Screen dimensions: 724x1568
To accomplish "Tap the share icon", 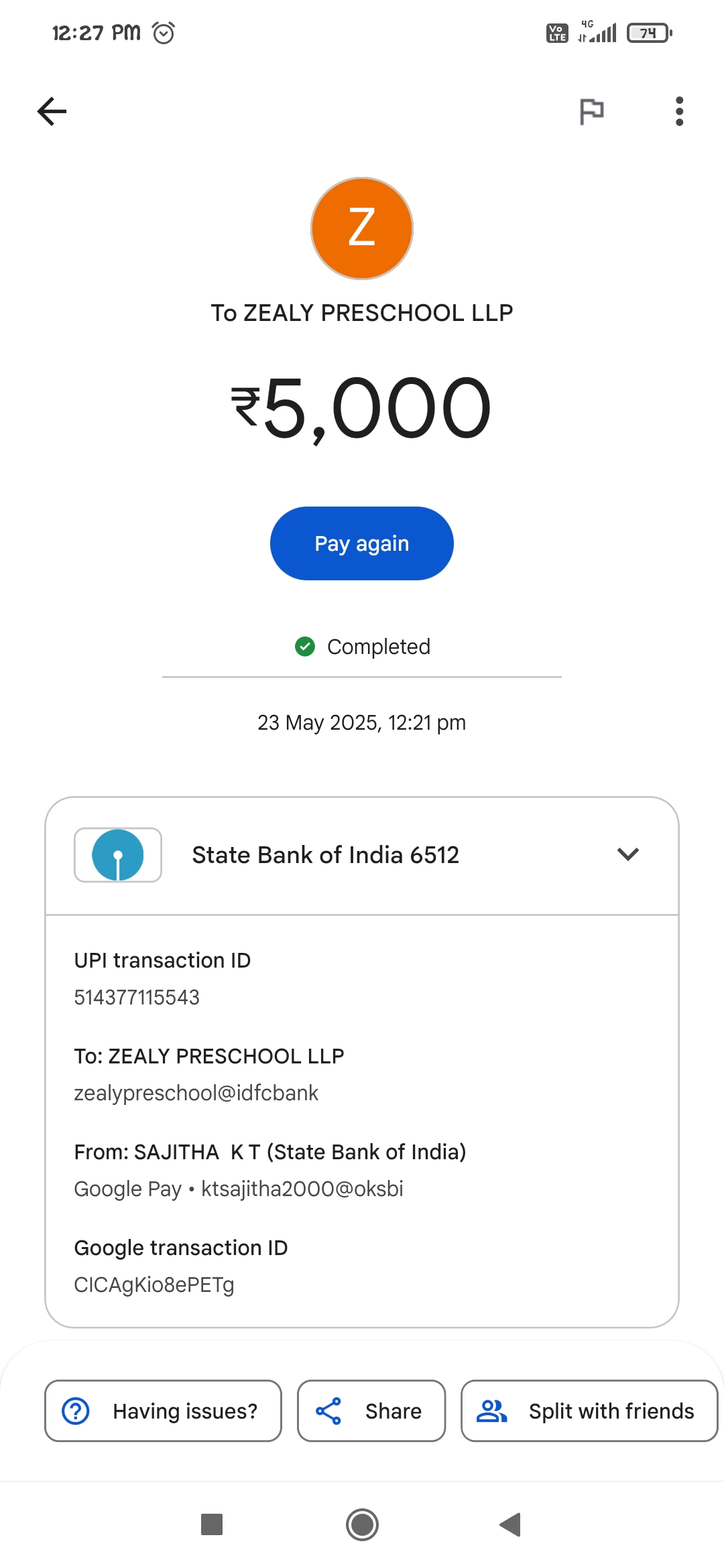I will coord(328,1411).
